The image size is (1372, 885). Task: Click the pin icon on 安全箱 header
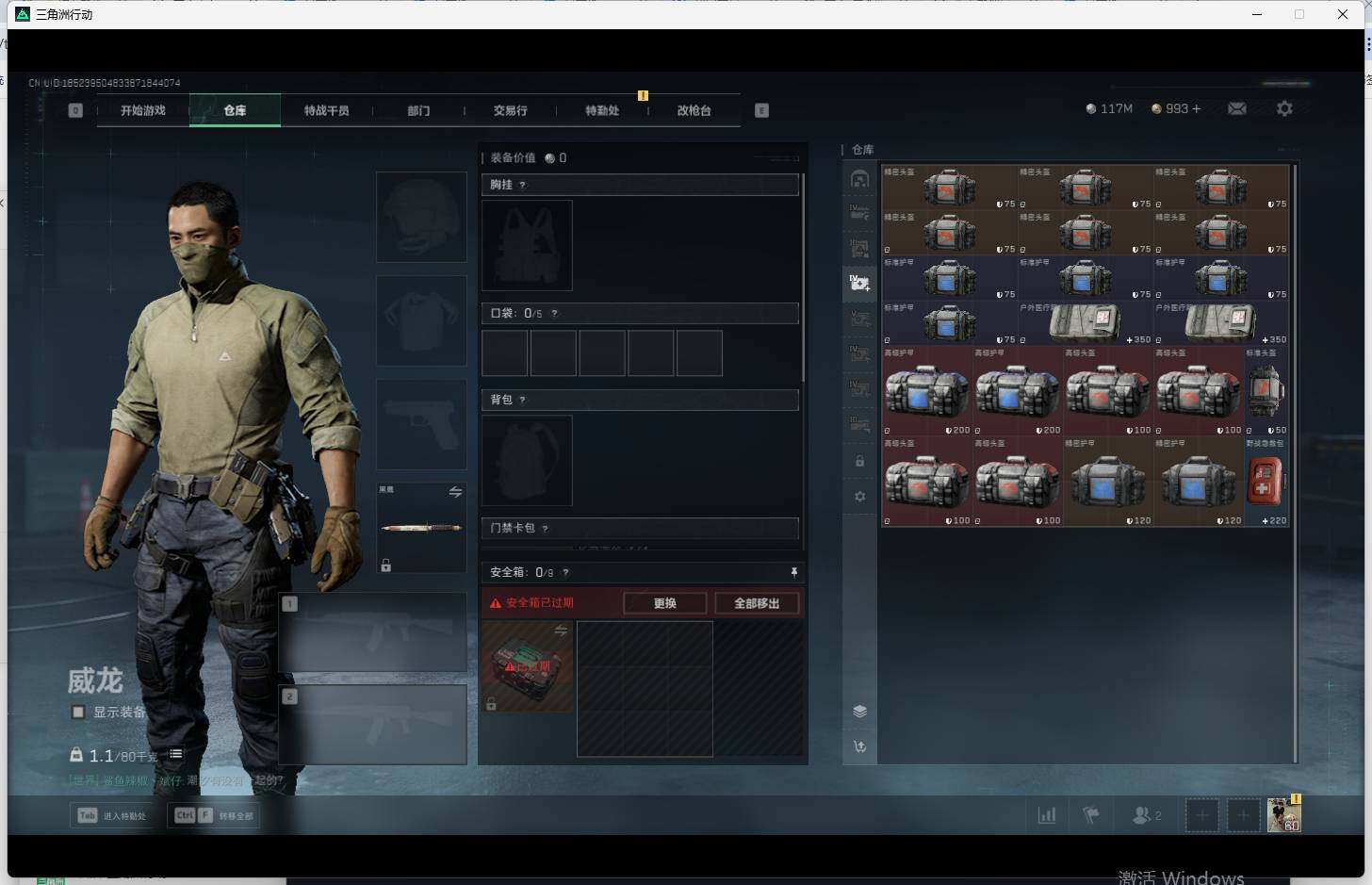pyautogui.click(x=793, y=572)
